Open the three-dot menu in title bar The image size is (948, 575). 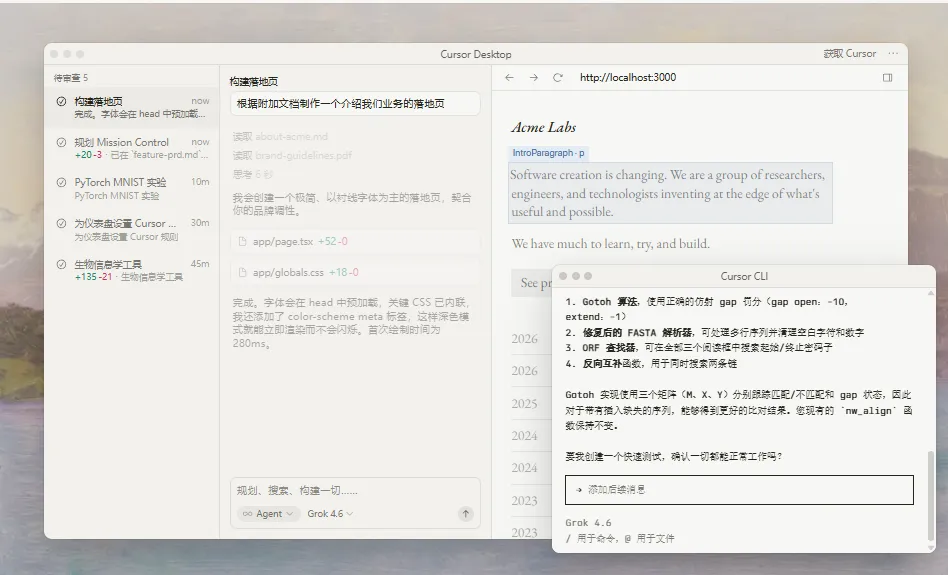coord(893,54)
